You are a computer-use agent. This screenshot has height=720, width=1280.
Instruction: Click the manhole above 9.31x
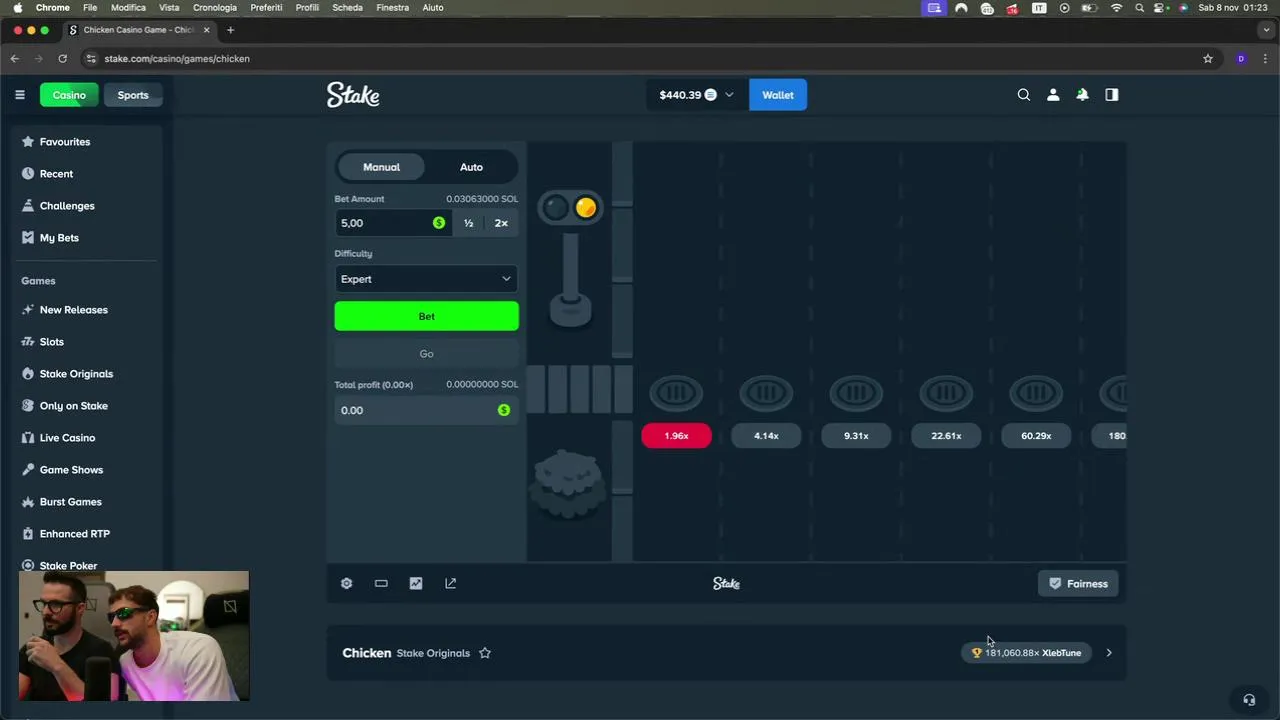tap(856, 393)
